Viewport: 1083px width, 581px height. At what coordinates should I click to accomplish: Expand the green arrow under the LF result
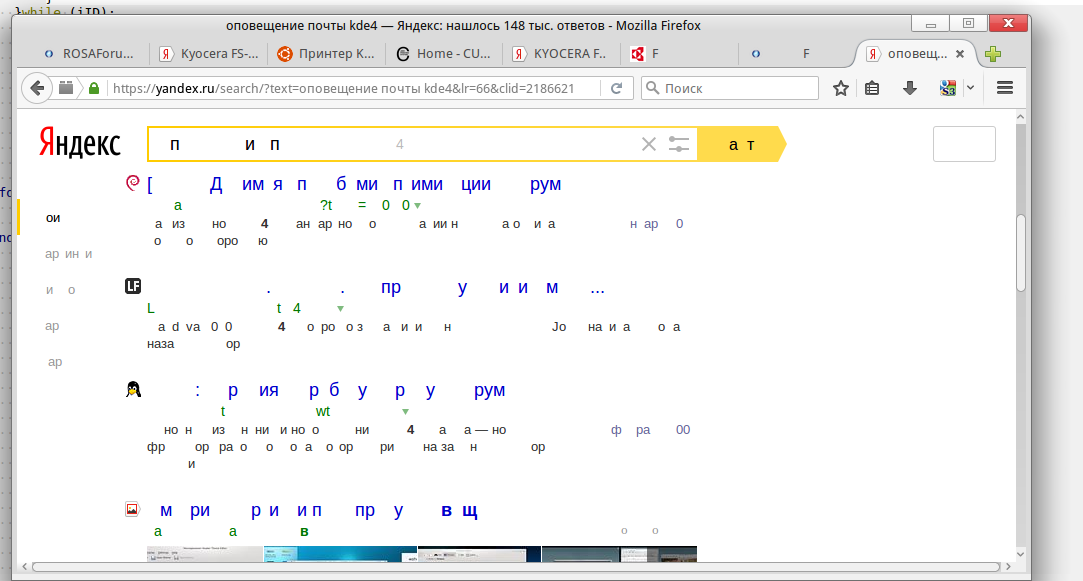click(340, 308)
